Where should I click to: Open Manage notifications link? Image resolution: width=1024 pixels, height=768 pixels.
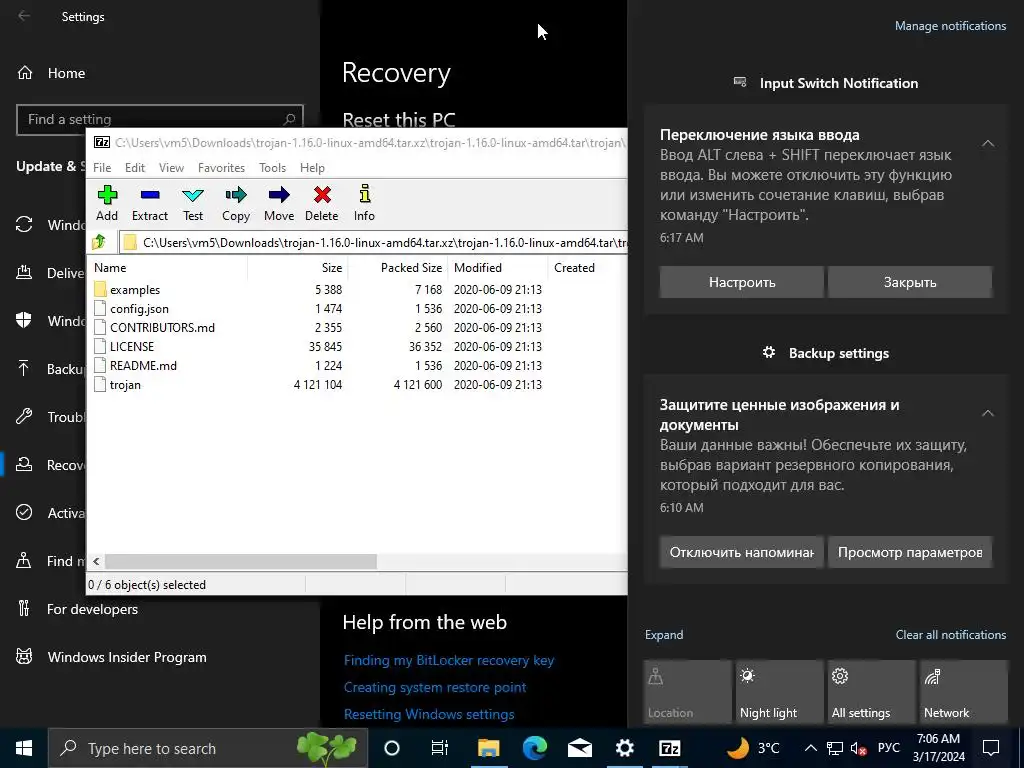tap(950, 26)
